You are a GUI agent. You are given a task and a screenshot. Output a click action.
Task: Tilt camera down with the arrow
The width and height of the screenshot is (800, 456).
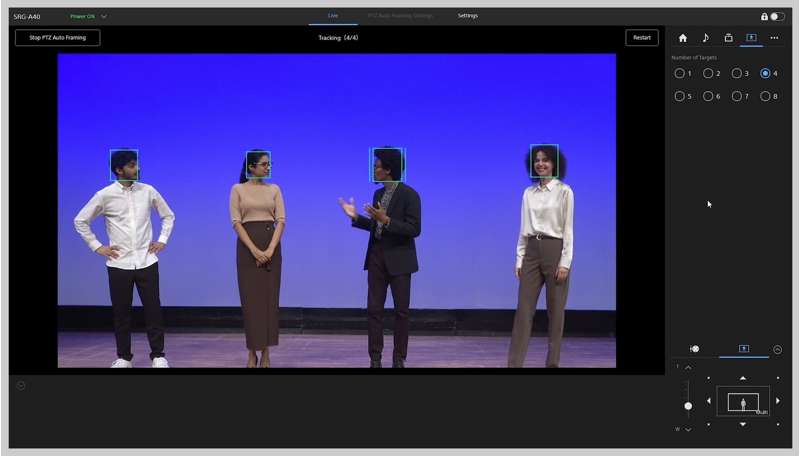(x=743, y=424)
